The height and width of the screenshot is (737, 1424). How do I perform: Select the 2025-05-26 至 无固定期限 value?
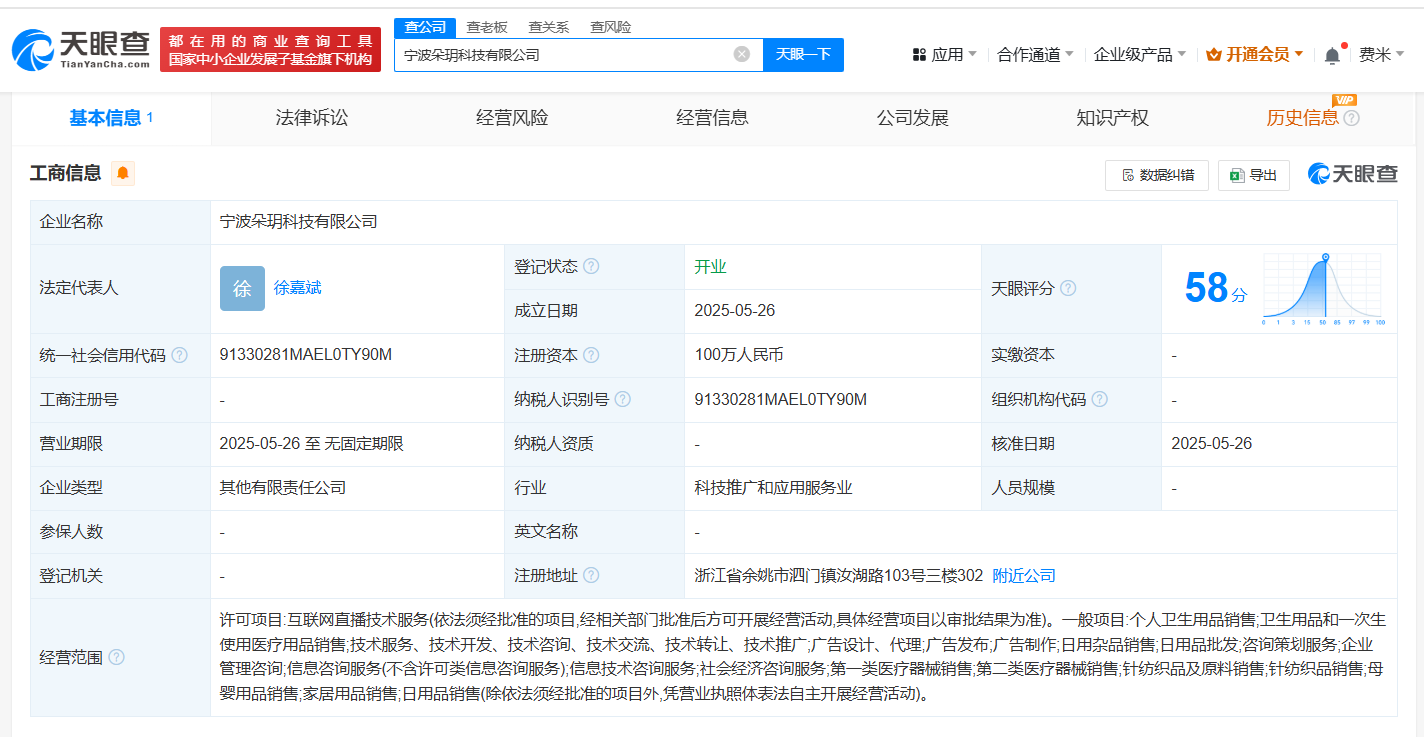(x=312, y=443)
